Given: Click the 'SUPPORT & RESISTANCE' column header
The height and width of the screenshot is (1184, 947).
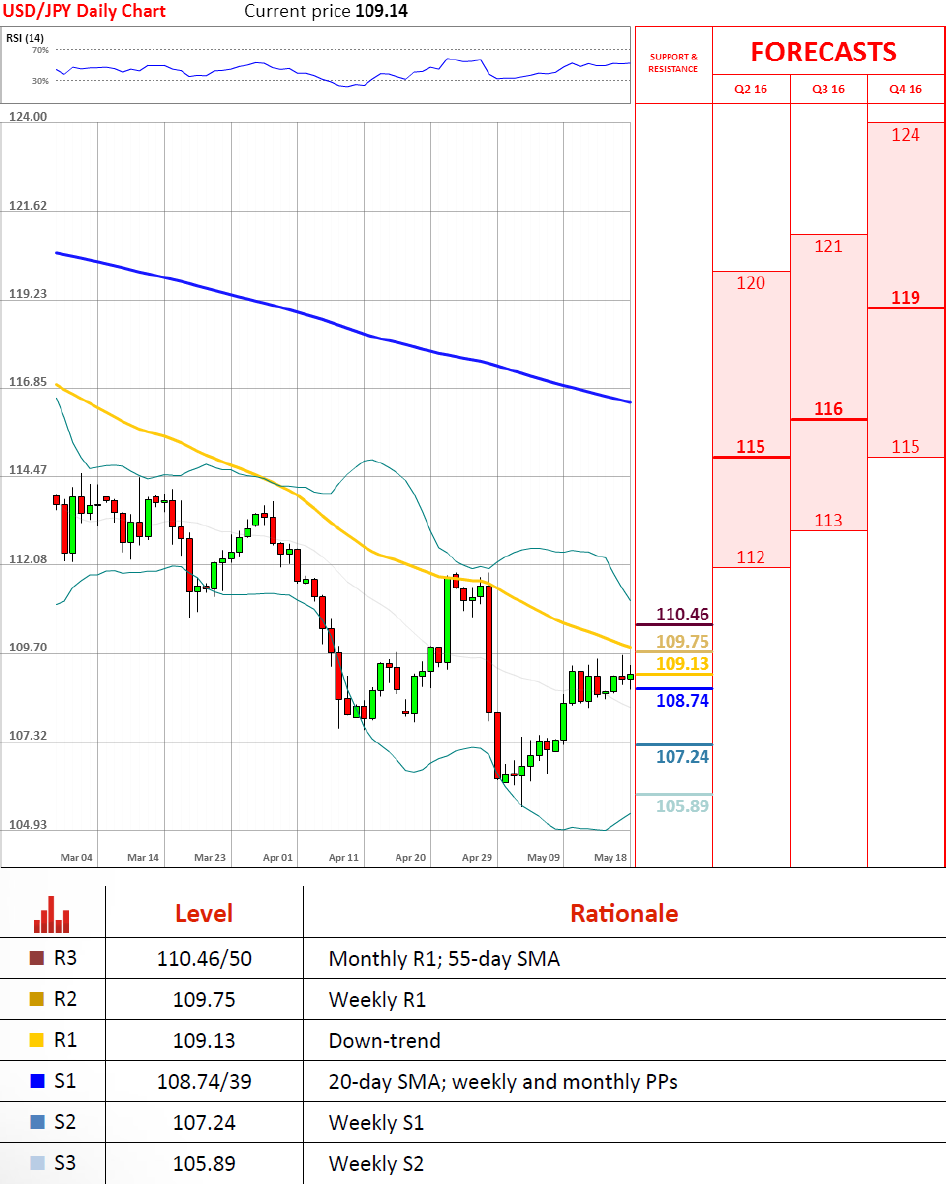Looking at the screenshot, I should pyautogui.click(x=673, y=63).
